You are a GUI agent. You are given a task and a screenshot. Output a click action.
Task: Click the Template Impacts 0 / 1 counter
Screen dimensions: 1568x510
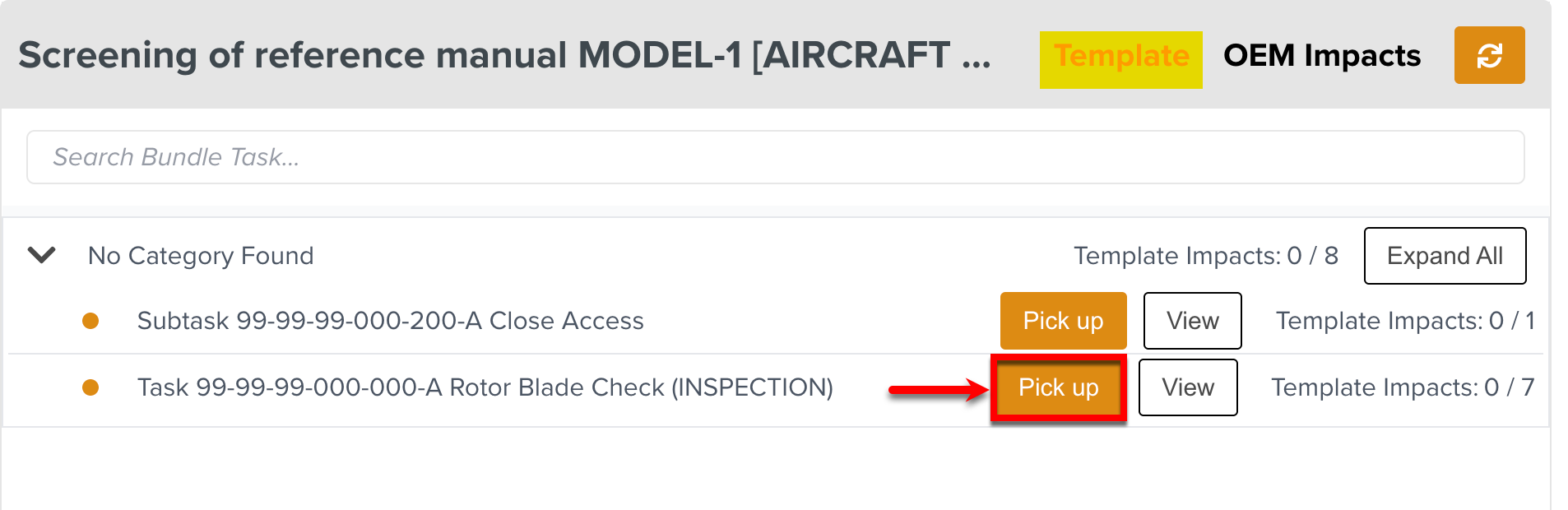(x=1404, y=321)
